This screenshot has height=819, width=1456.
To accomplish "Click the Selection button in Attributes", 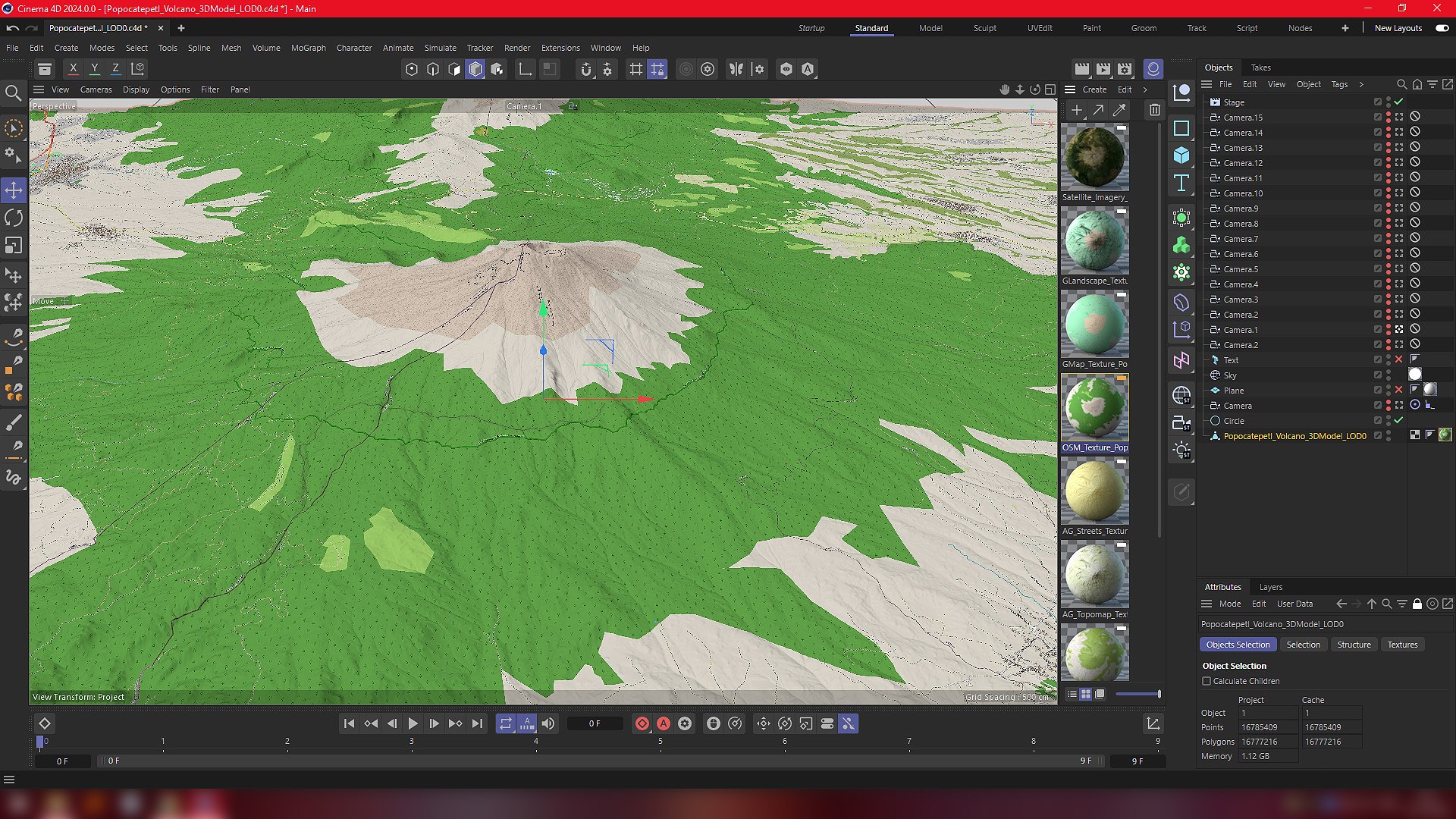I will coord(1303,645).
